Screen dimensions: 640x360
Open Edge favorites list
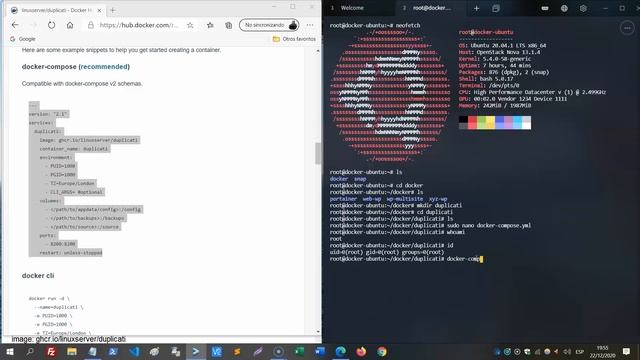click(x=210, y=25)
